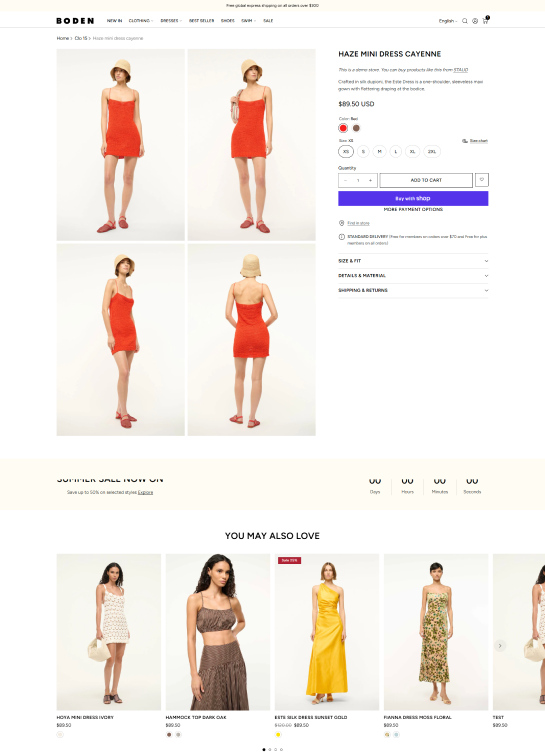Add dress to wishlist heart icon
Viewport: 545px width, 752px height.
click(482, 180)
